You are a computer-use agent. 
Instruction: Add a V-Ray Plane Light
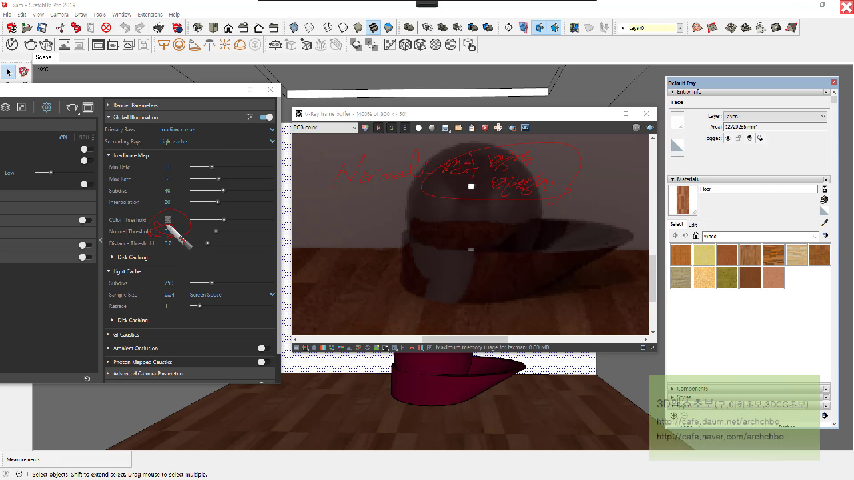click(163, 45)
